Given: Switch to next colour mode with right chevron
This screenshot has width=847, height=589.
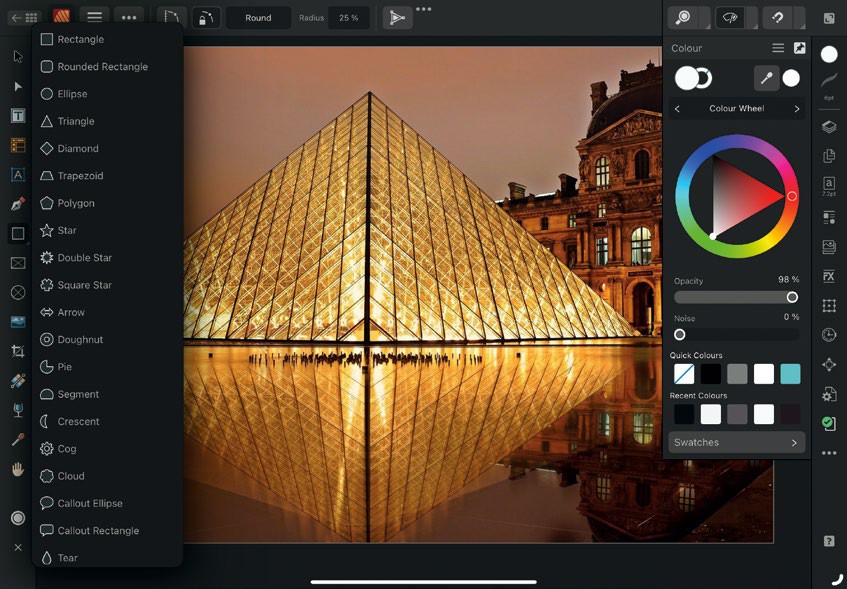Looking at the screenshot, I should (x=797, y=109).
